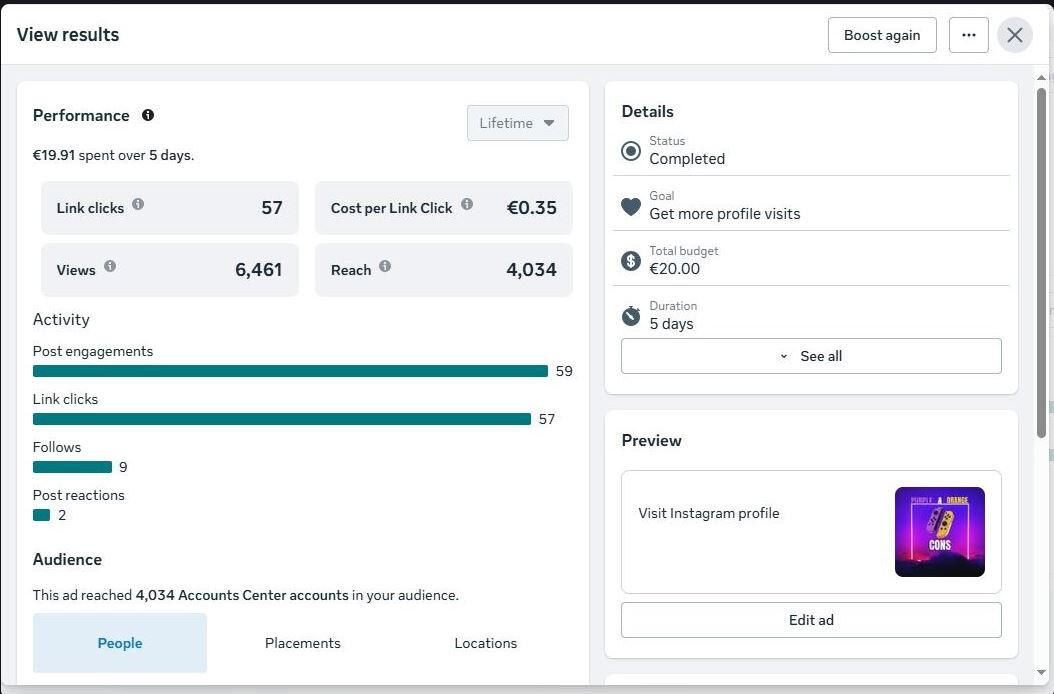Open the Locations audience tab
Viewport: 1054px width, 694px height.
point(486,643)
